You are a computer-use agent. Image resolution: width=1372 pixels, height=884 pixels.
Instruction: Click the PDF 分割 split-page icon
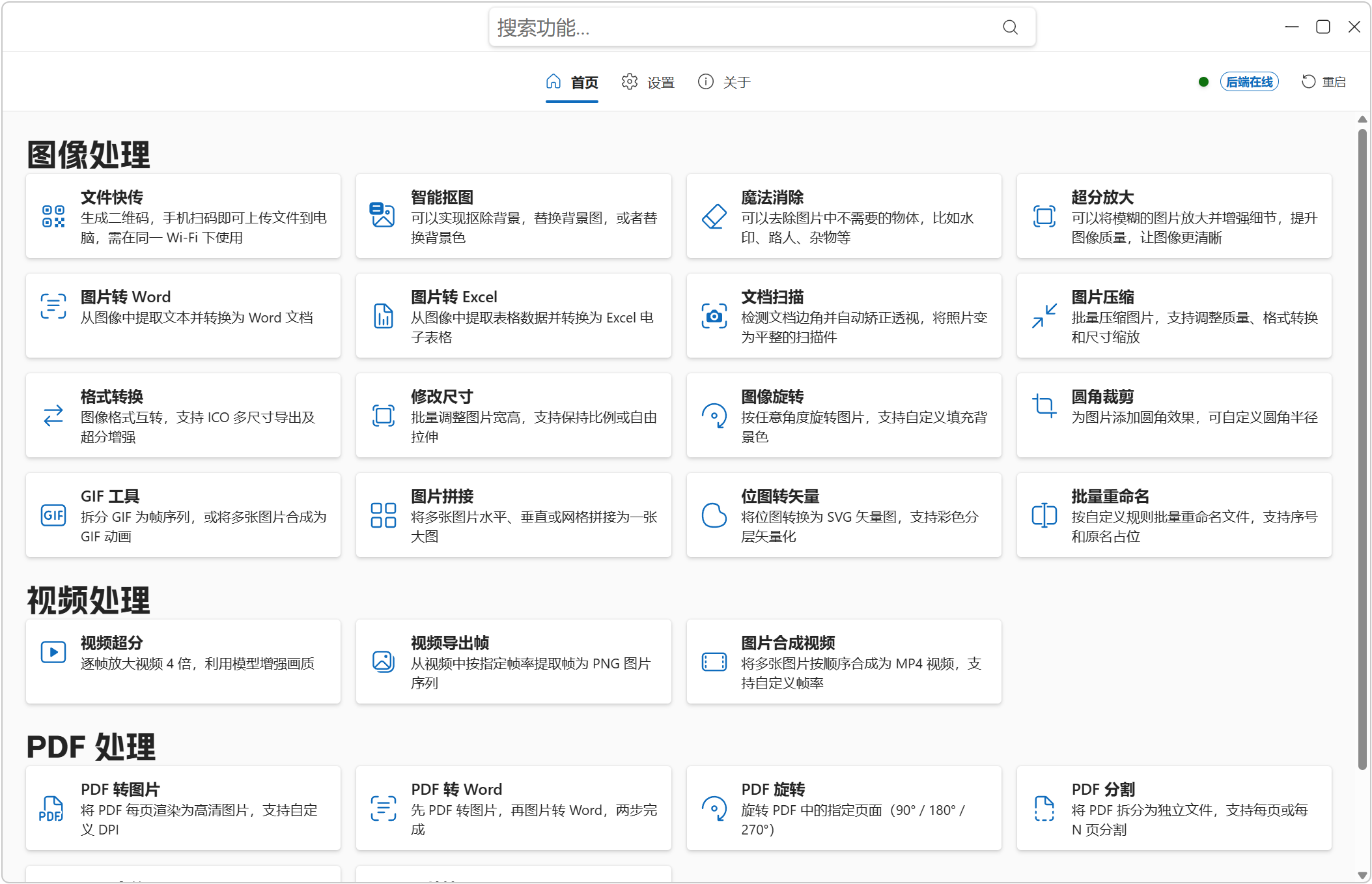(x=1044, y=808)
